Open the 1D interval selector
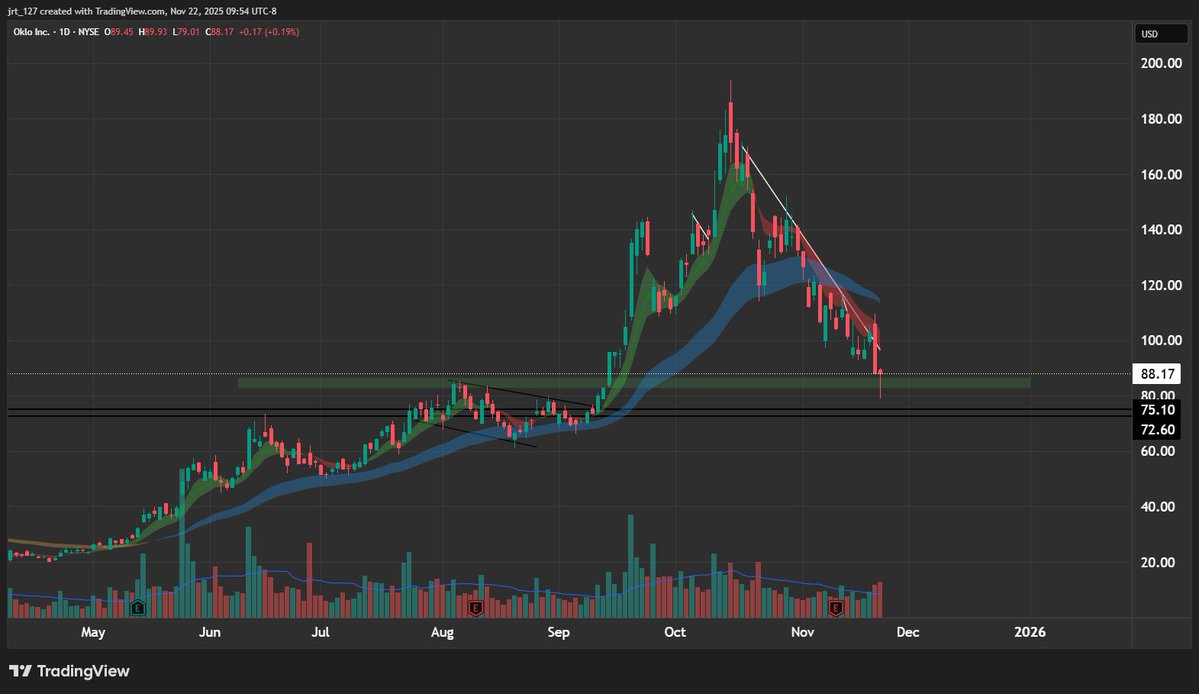This screenshot has width=1199, height=694. (63, 31)
